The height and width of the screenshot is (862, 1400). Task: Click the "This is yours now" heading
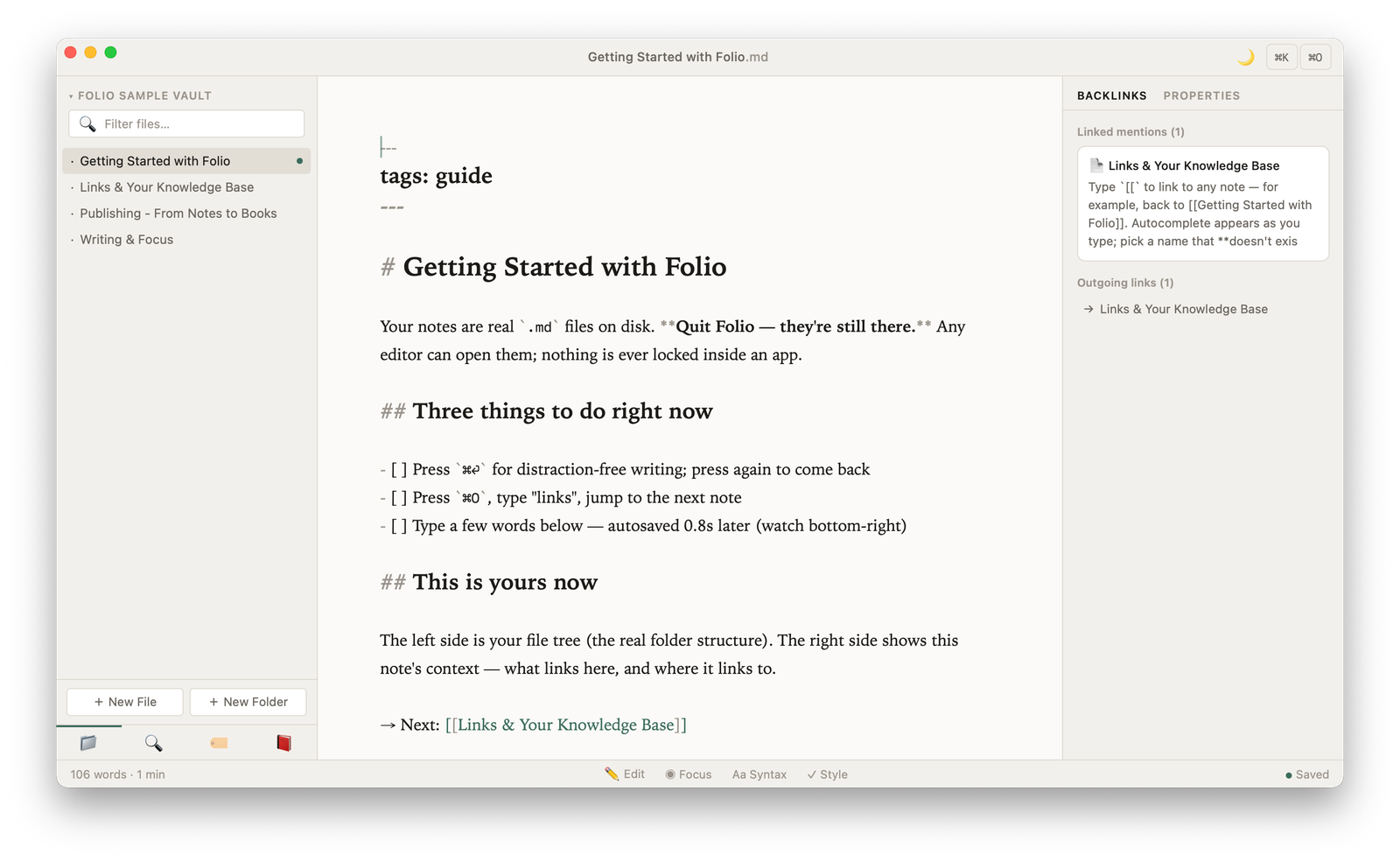coord(505,582)
